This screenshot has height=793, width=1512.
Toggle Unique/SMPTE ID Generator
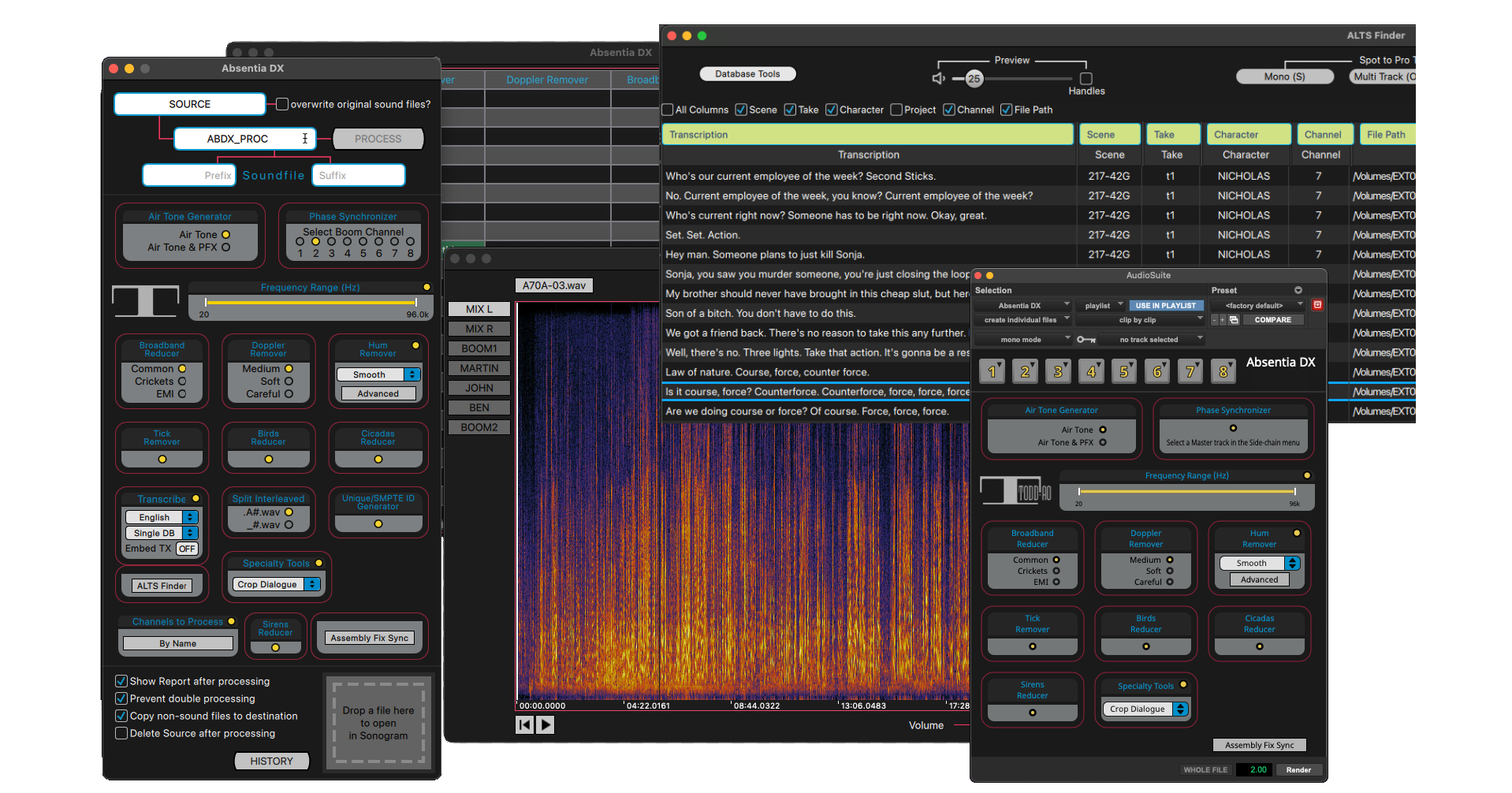click(378, 523)
